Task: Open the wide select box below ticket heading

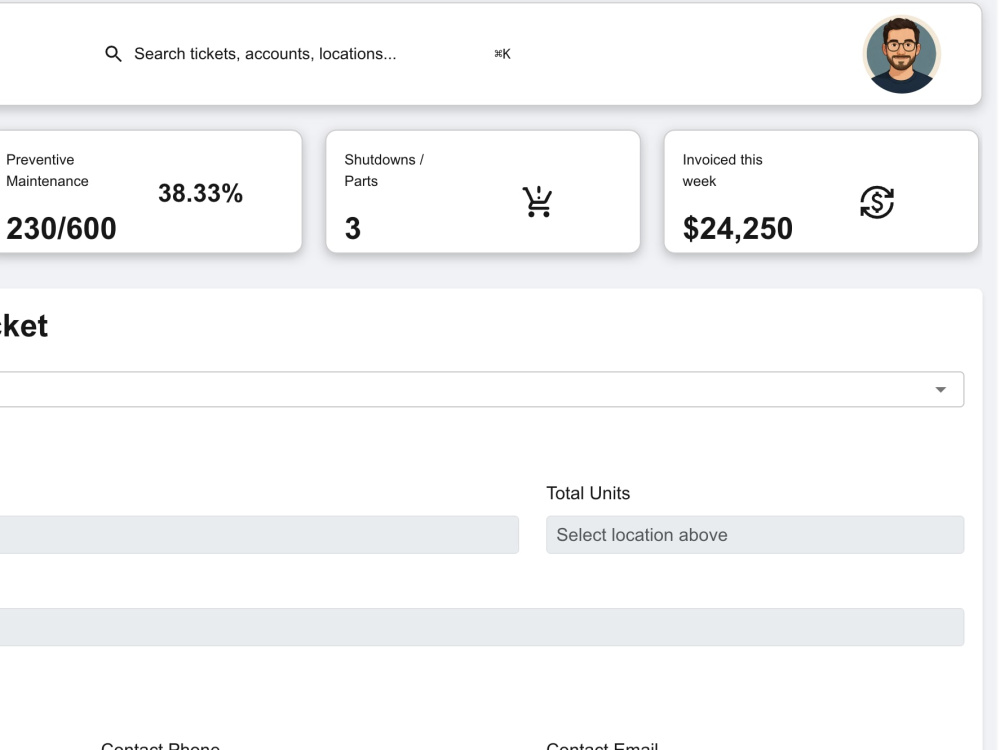Action: [482, 389]
